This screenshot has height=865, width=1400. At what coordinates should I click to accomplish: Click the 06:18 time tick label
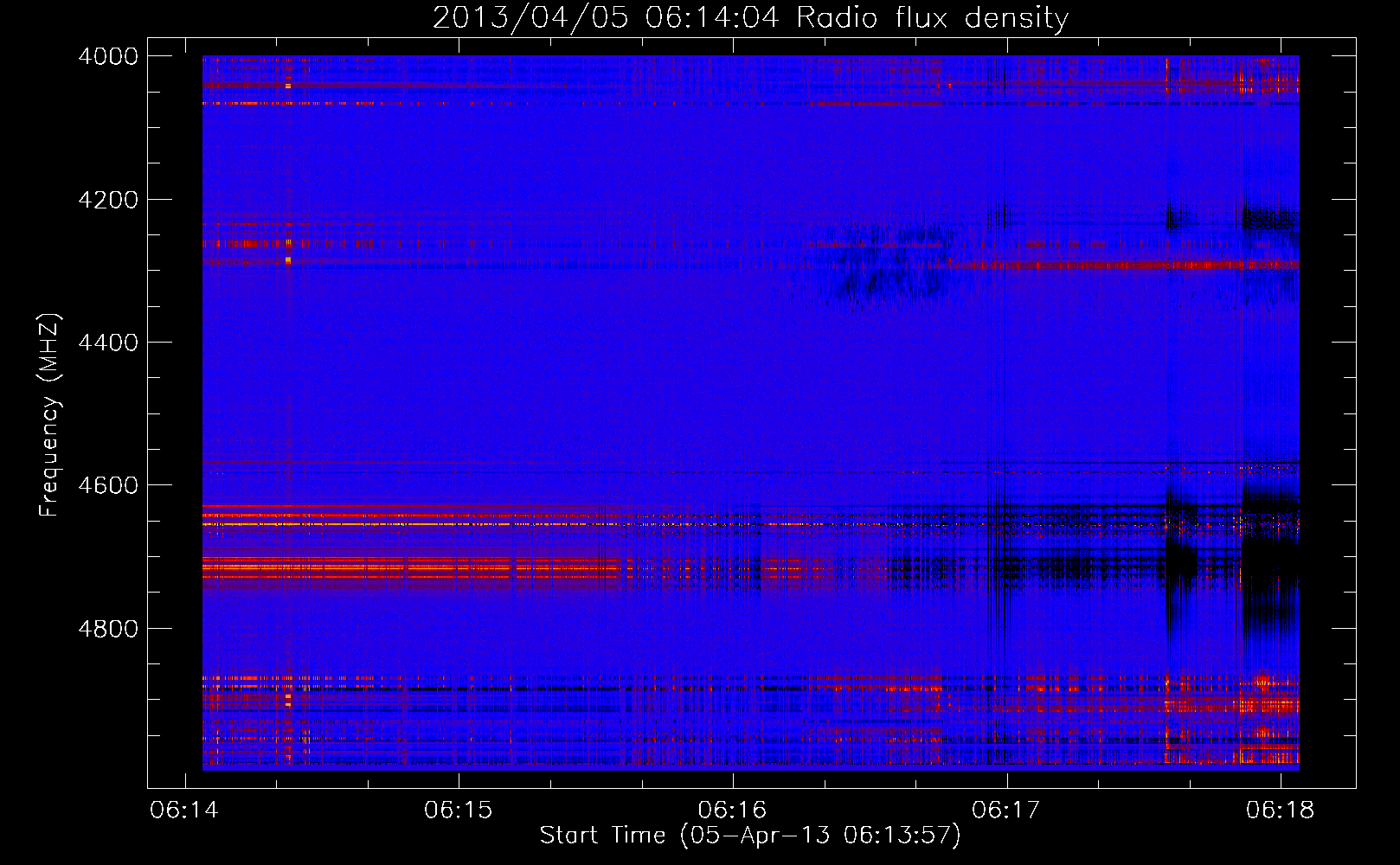pyautogui.click(x=1280, y=811)
